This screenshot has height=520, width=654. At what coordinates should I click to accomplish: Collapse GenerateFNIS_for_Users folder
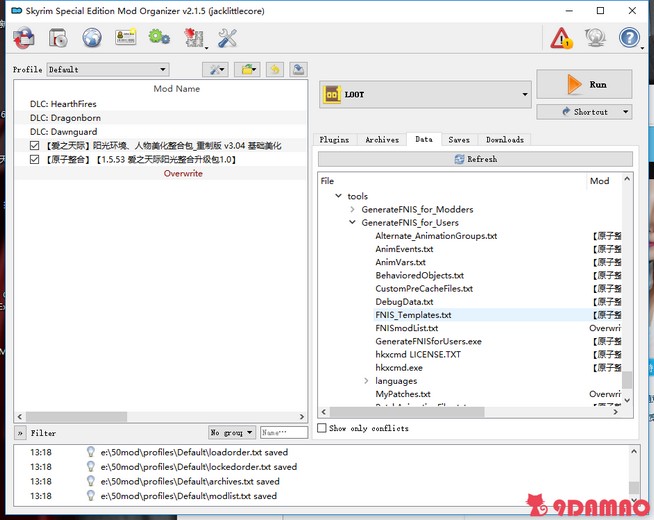coord(352,222)
